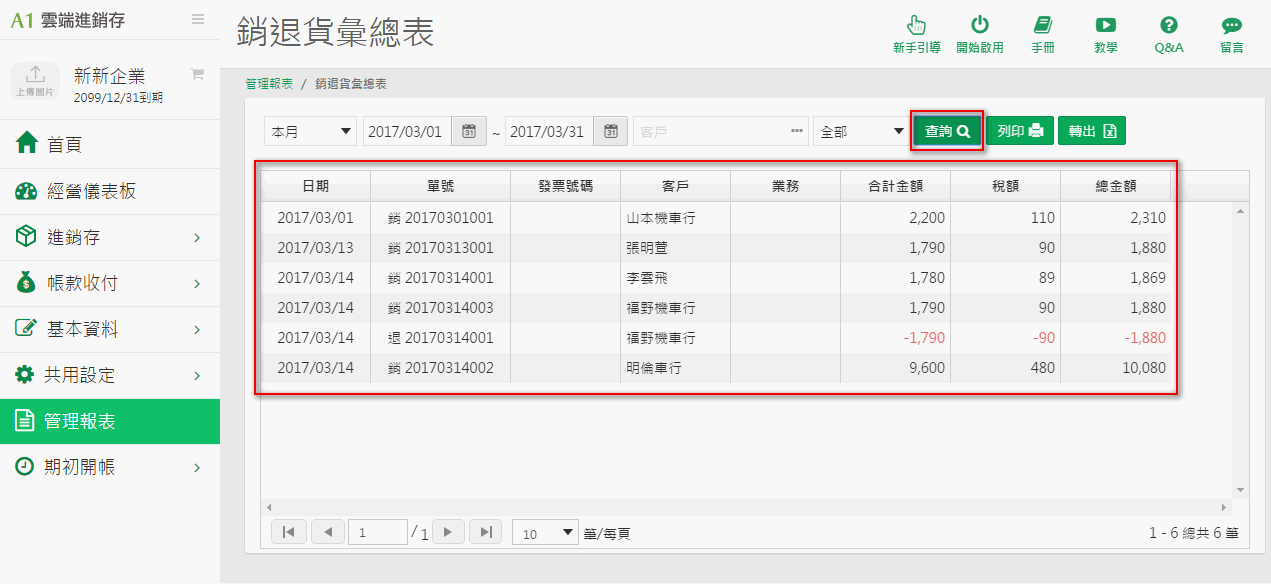Click the table's vertical scrollbar down arrow
Viewport: 1271px width, 584px height.
pyautogui.click(x=1240, y=490)
